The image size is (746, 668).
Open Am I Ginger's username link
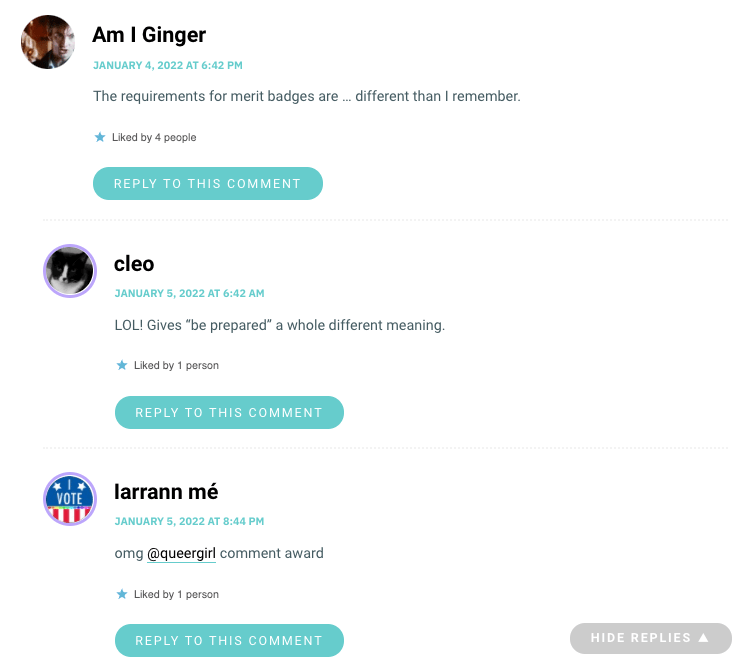tap(149, 35)
